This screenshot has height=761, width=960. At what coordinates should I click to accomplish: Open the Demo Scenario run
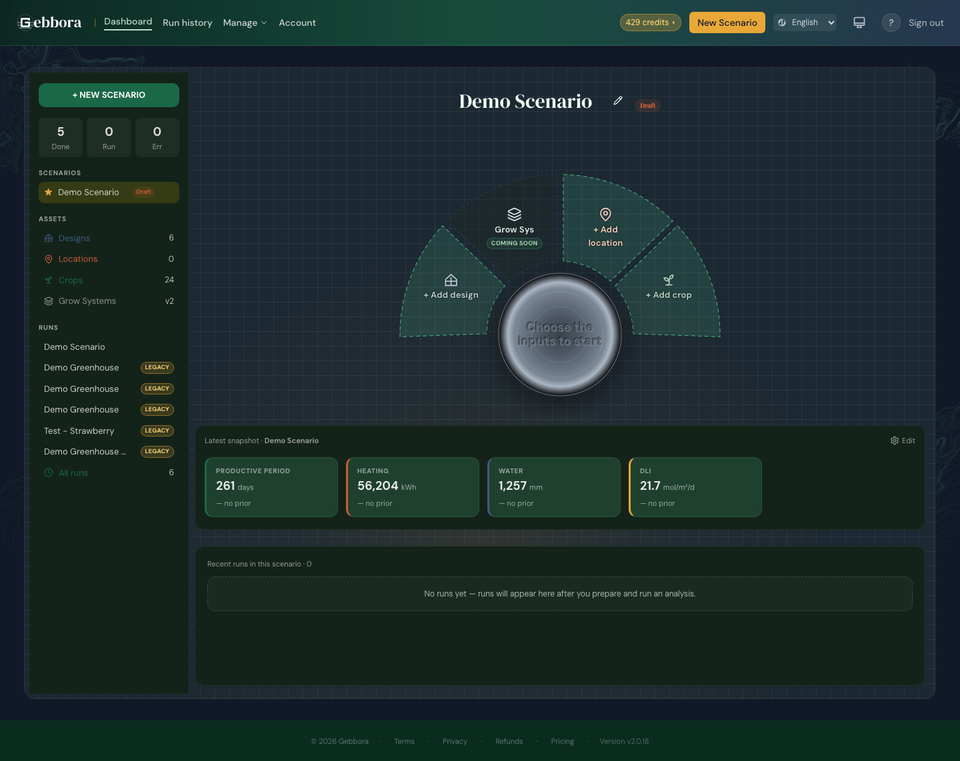109,347
